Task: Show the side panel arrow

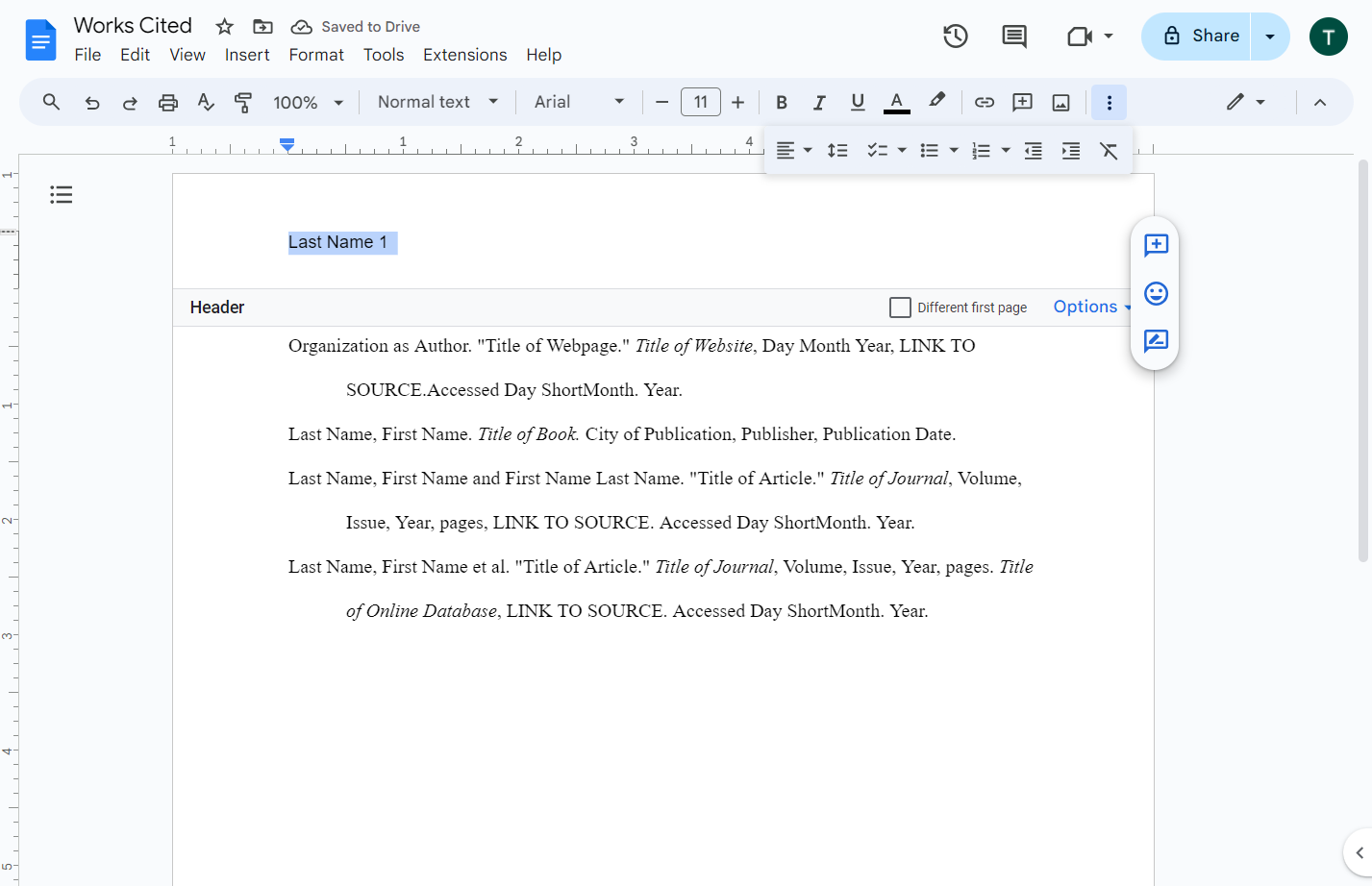Action: (x=1359, y=852)
